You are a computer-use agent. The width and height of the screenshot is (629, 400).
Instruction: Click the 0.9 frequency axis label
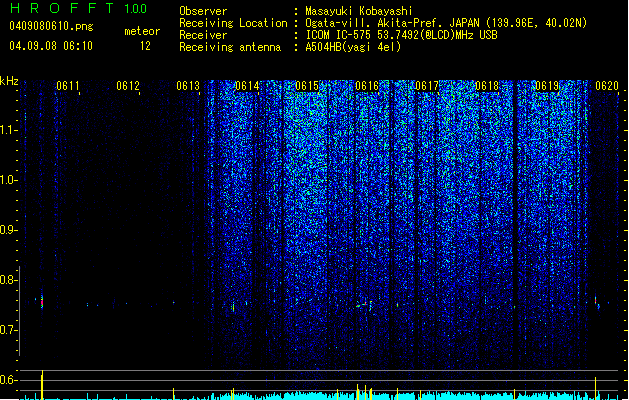(8, 230)
